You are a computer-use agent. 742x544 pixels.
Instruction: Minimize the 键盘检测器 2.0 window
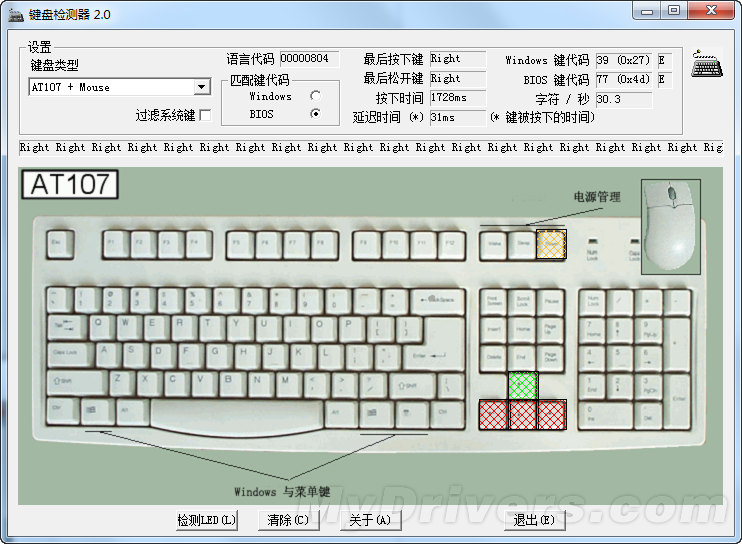[x=647, y=10]
